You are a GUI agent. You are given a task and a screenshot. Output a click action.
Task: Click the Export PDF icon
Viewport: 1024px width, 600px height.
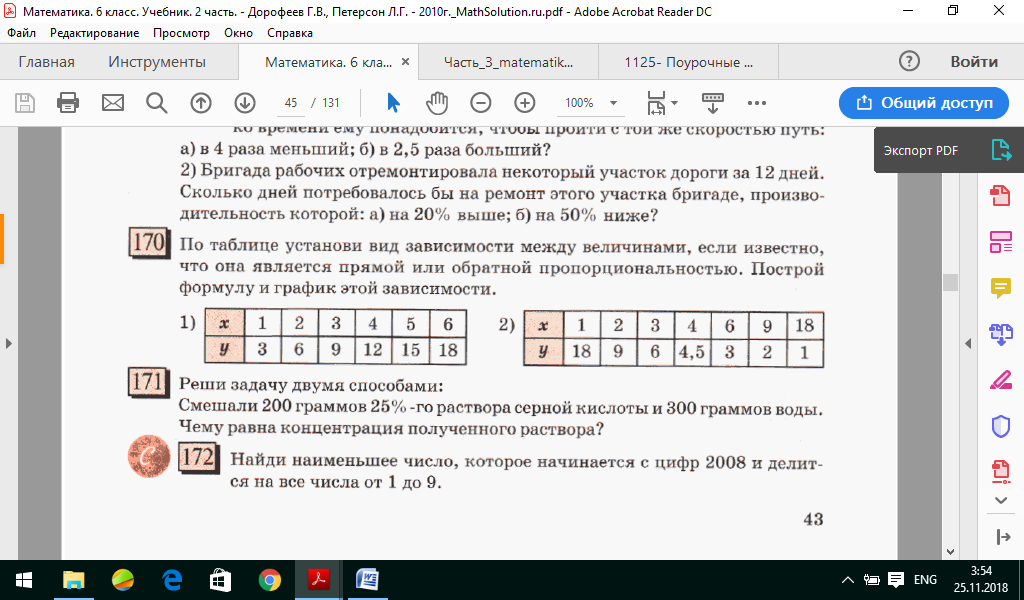[x=1000, y=150]
